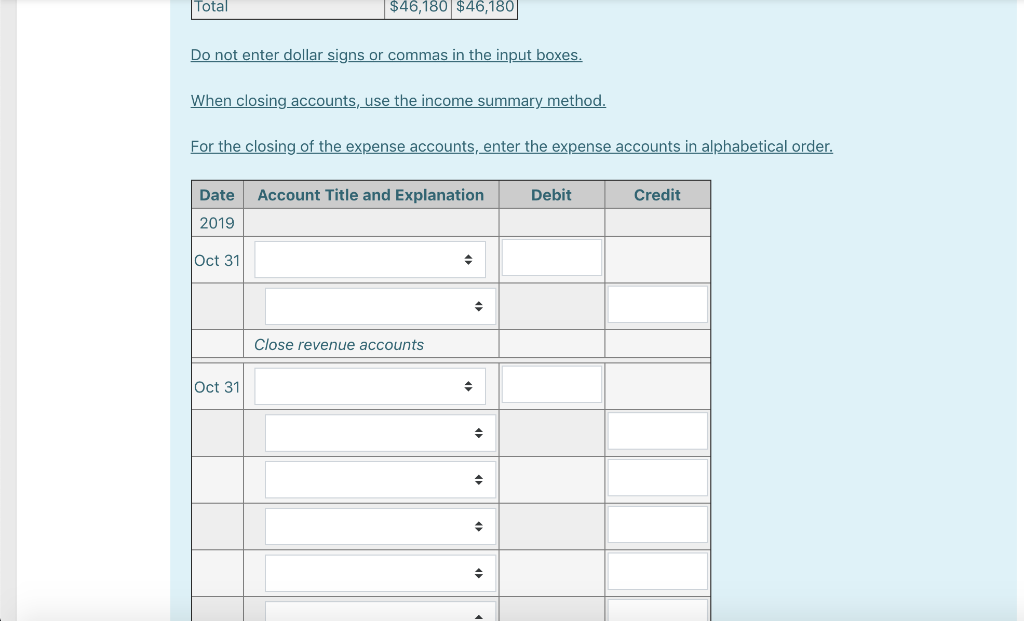This screenshot has width=1024, height=621.
Task: Open the partially visible dropdown at the table bottom
Action: click(380, 613)
